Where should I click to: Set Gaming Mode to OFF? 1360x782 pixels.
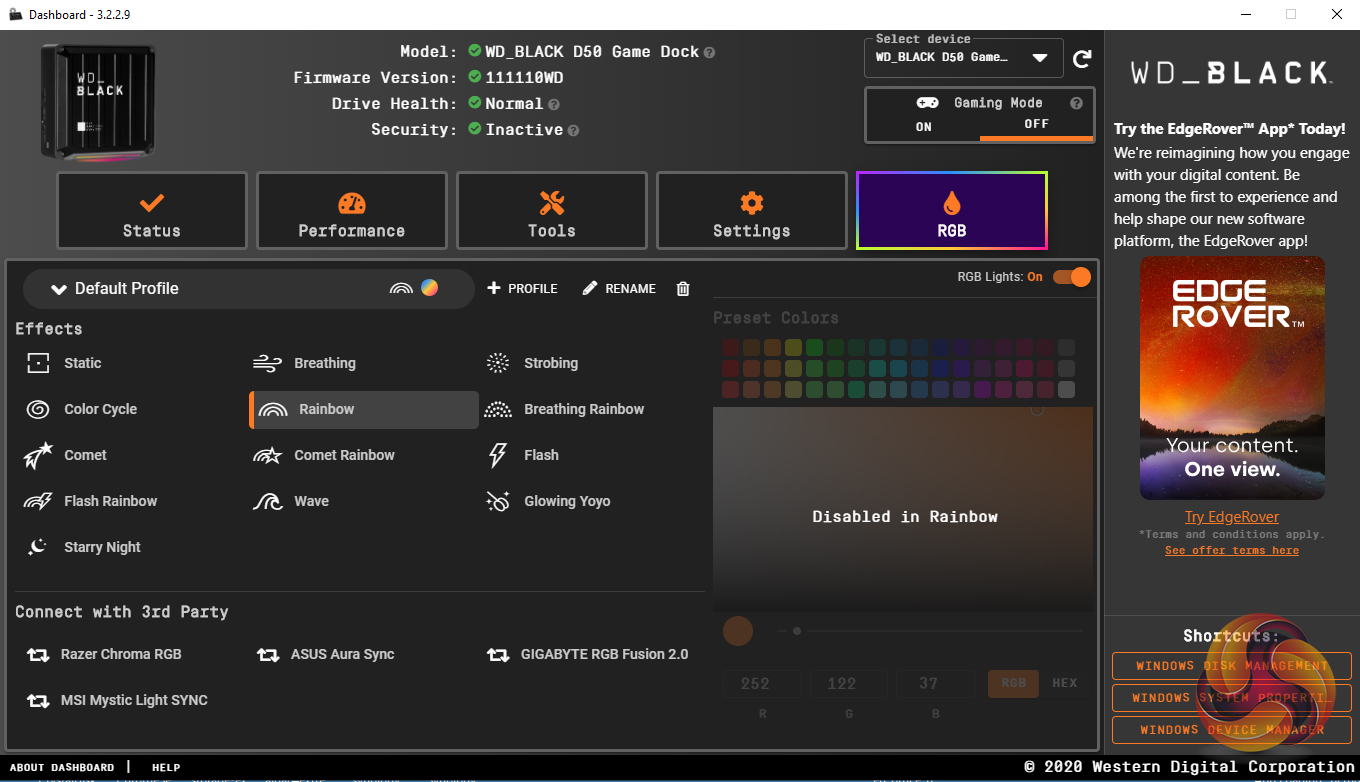[x=1036, y=125]
